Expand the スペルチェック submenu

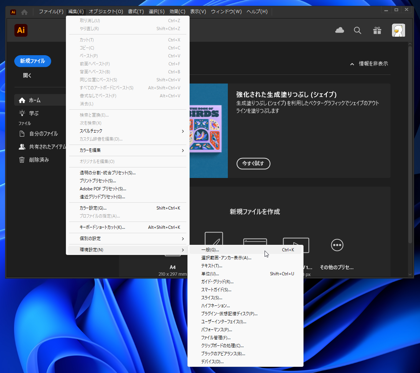tap(128, 131)
